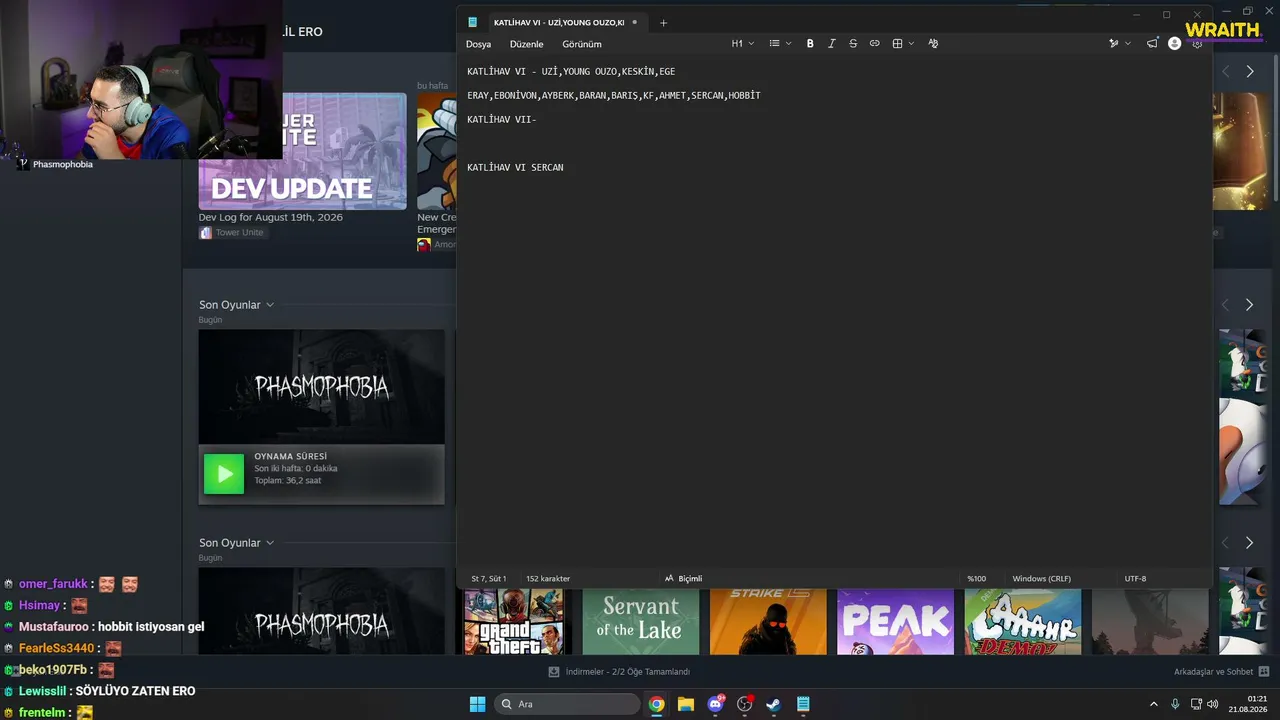The height and width of the screenshot is (720, 1280).
Task: Open Discord from the taskbar
Action: pos(715,704)
